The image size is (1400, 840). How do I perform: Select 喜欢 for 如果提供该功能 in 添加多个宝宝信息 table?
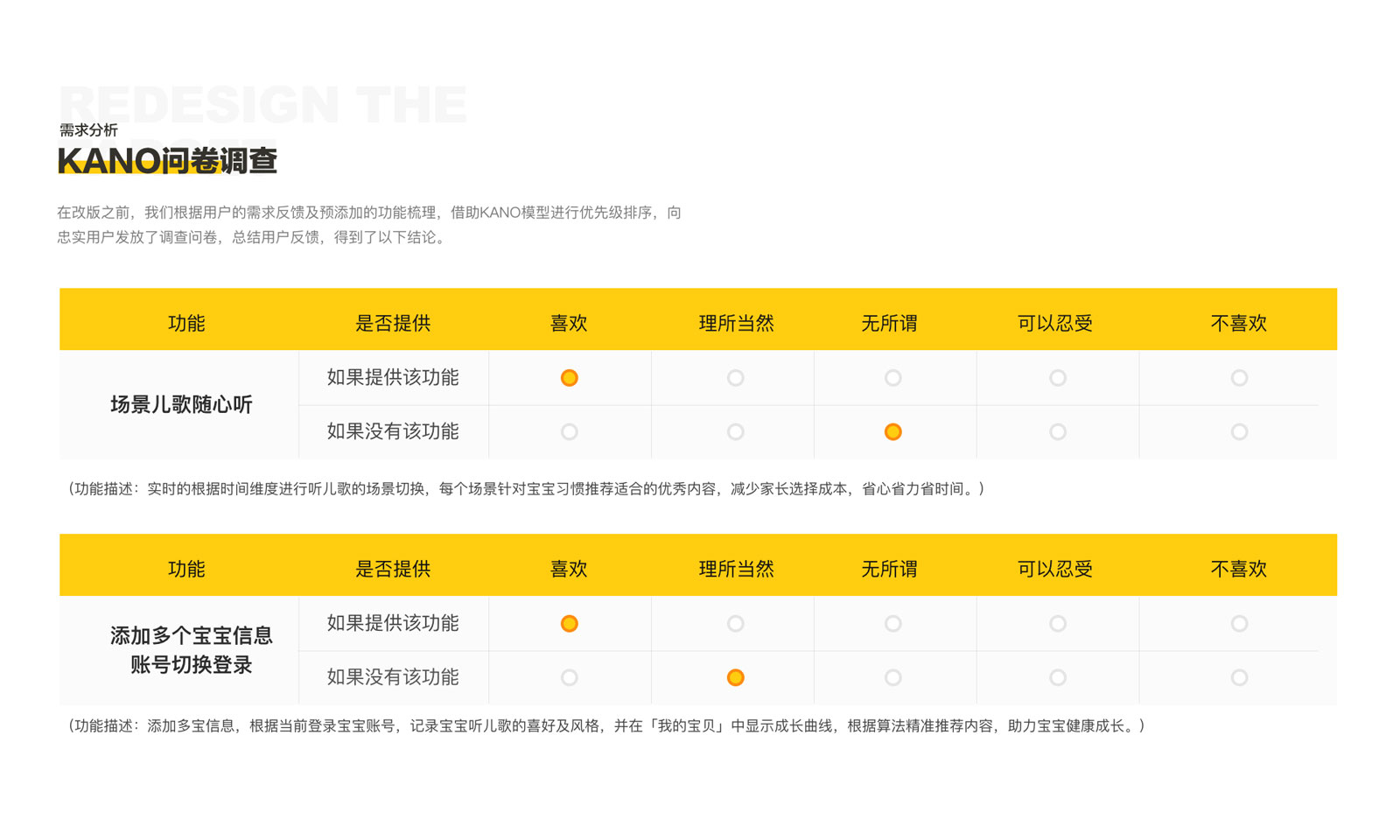point(569,624)
